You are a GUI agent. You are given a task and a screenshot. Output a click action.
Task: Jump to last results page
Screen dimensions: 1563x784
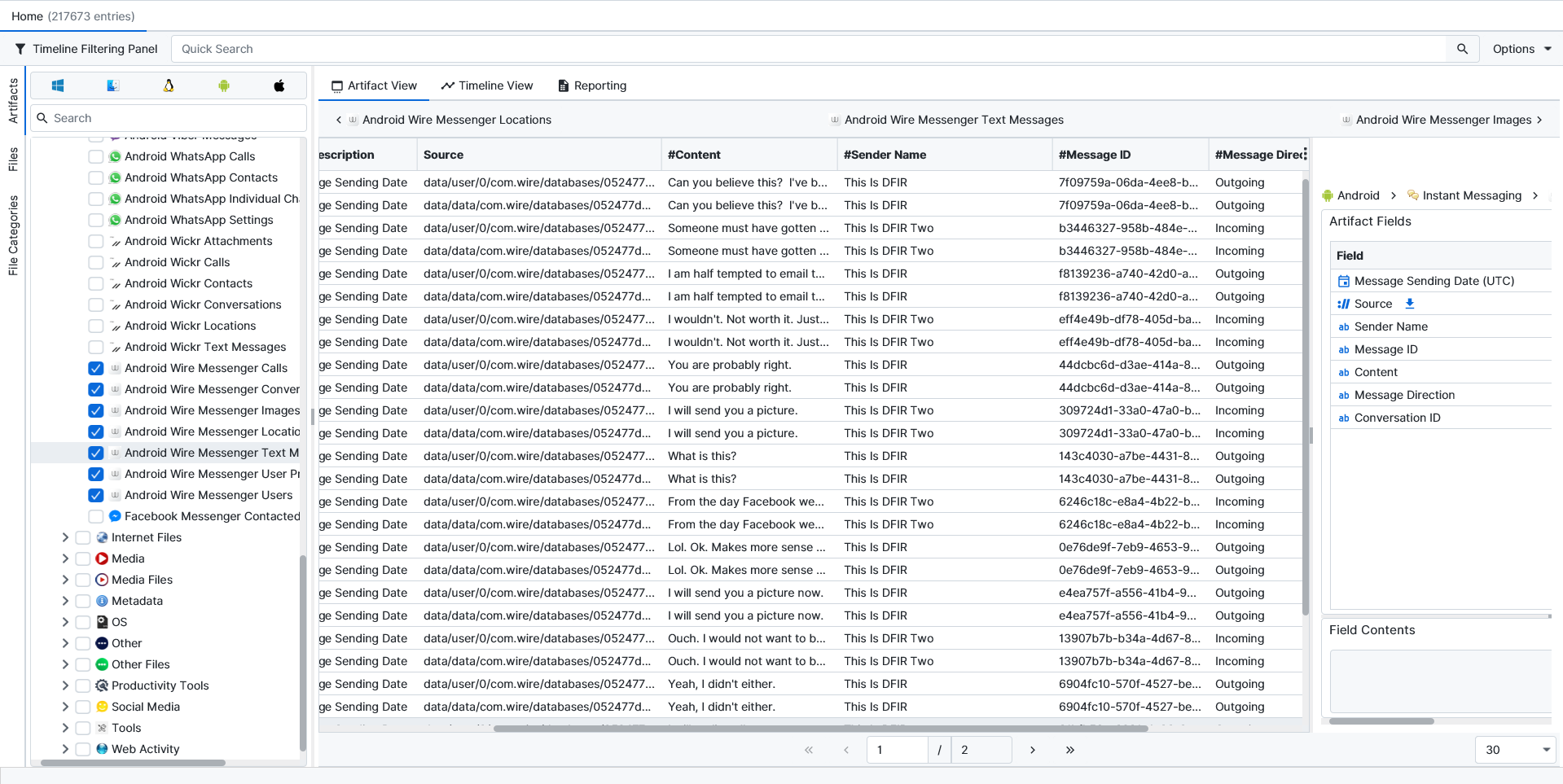(1070, 750)
